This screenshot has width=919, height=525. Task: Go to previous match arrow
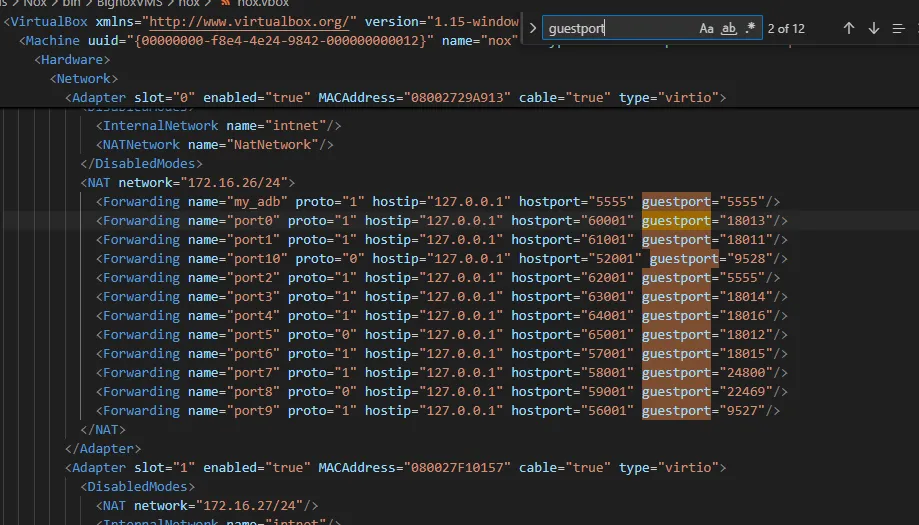(849, 28)
